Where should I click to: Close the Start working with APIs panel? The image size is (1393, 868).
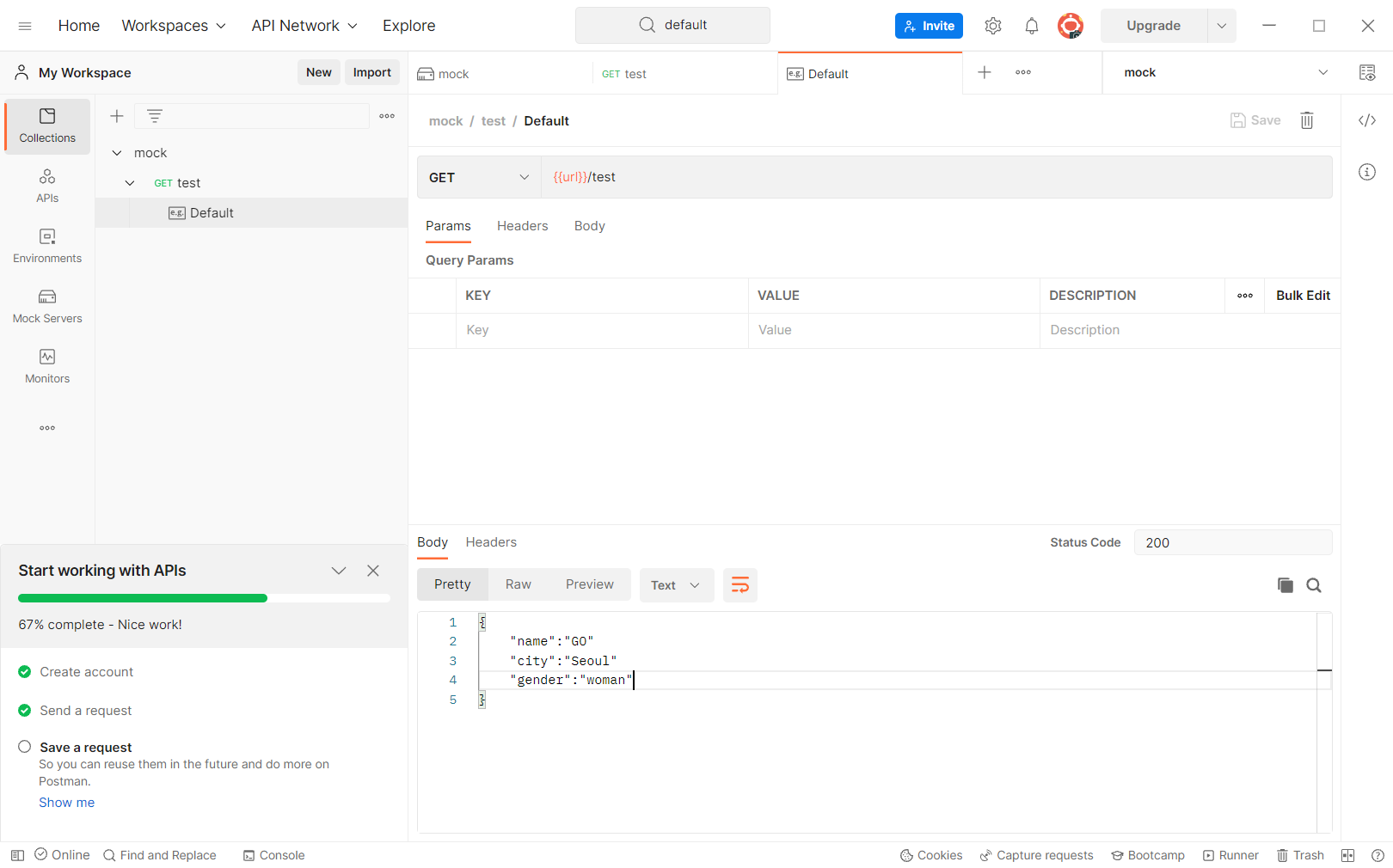click(x=373, y=571)
